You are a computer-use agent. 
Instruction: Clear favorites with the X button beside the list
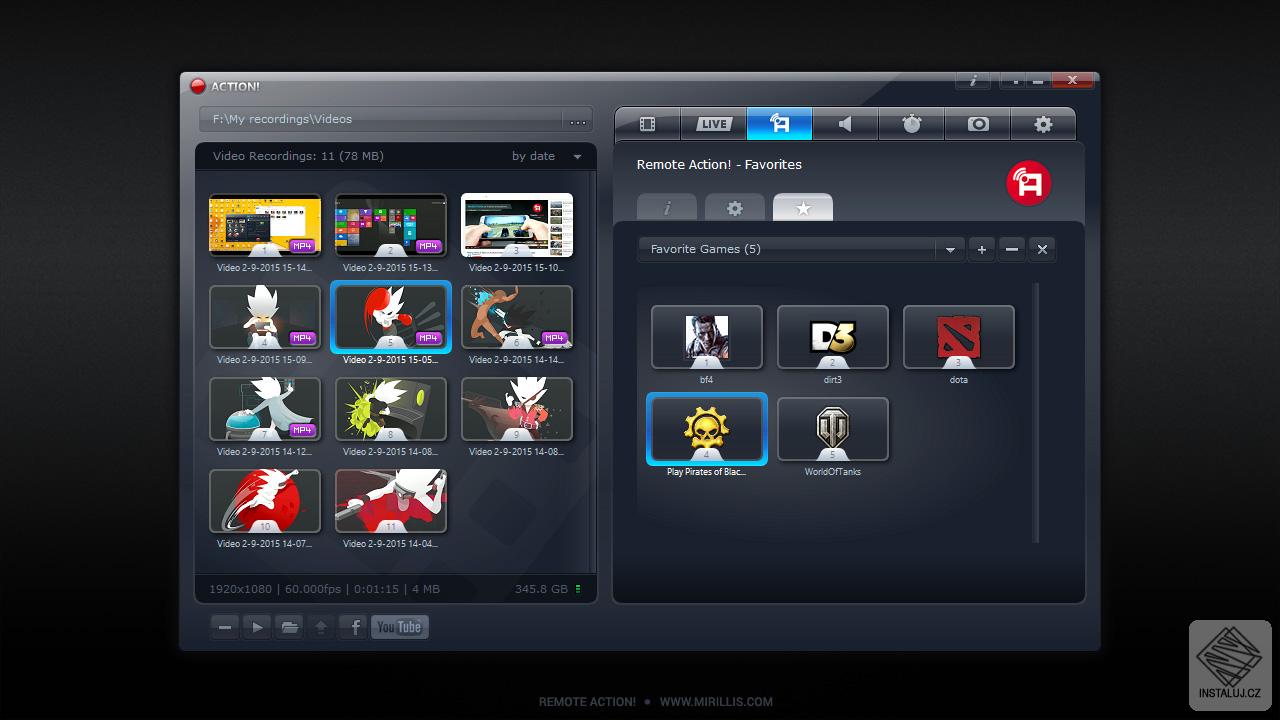tap(1042, 249)
